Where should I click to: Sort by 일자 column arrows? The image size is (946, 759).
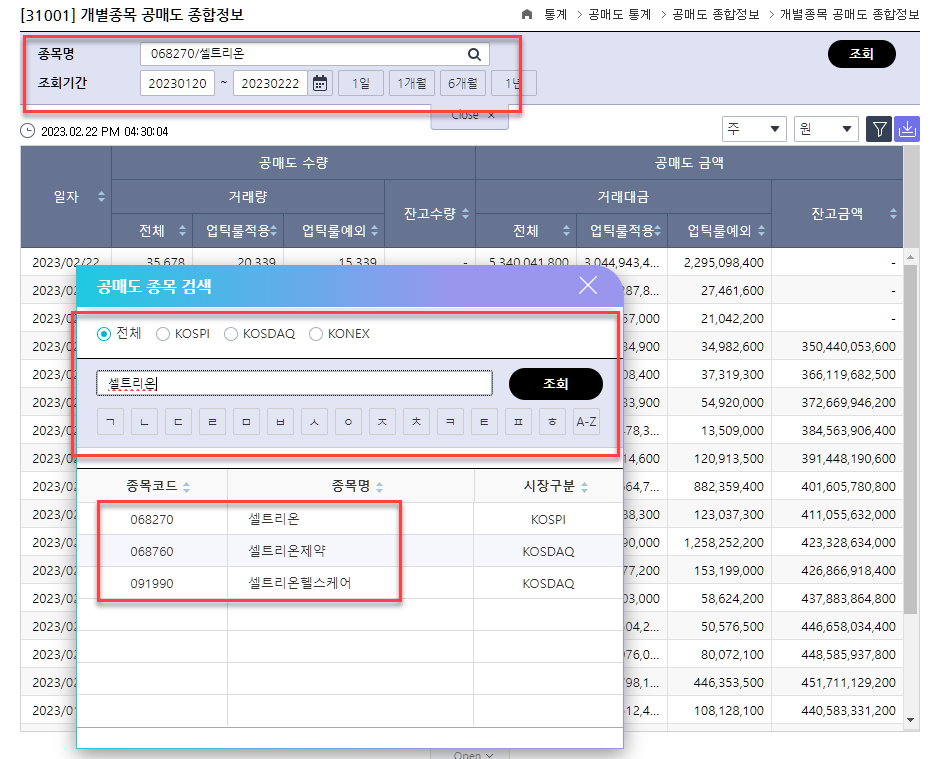point(101,197)
